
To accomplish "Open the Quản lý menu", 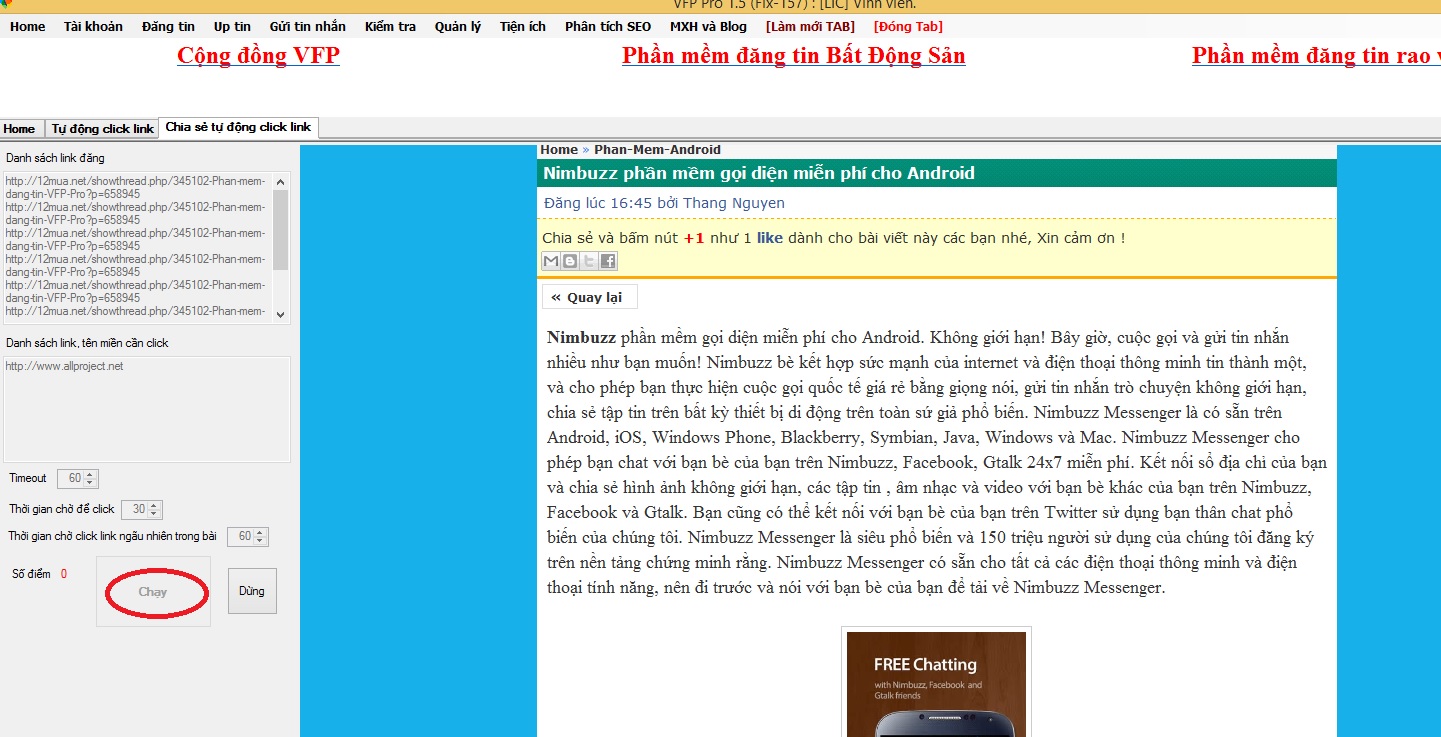I will (x=458, y=26).
